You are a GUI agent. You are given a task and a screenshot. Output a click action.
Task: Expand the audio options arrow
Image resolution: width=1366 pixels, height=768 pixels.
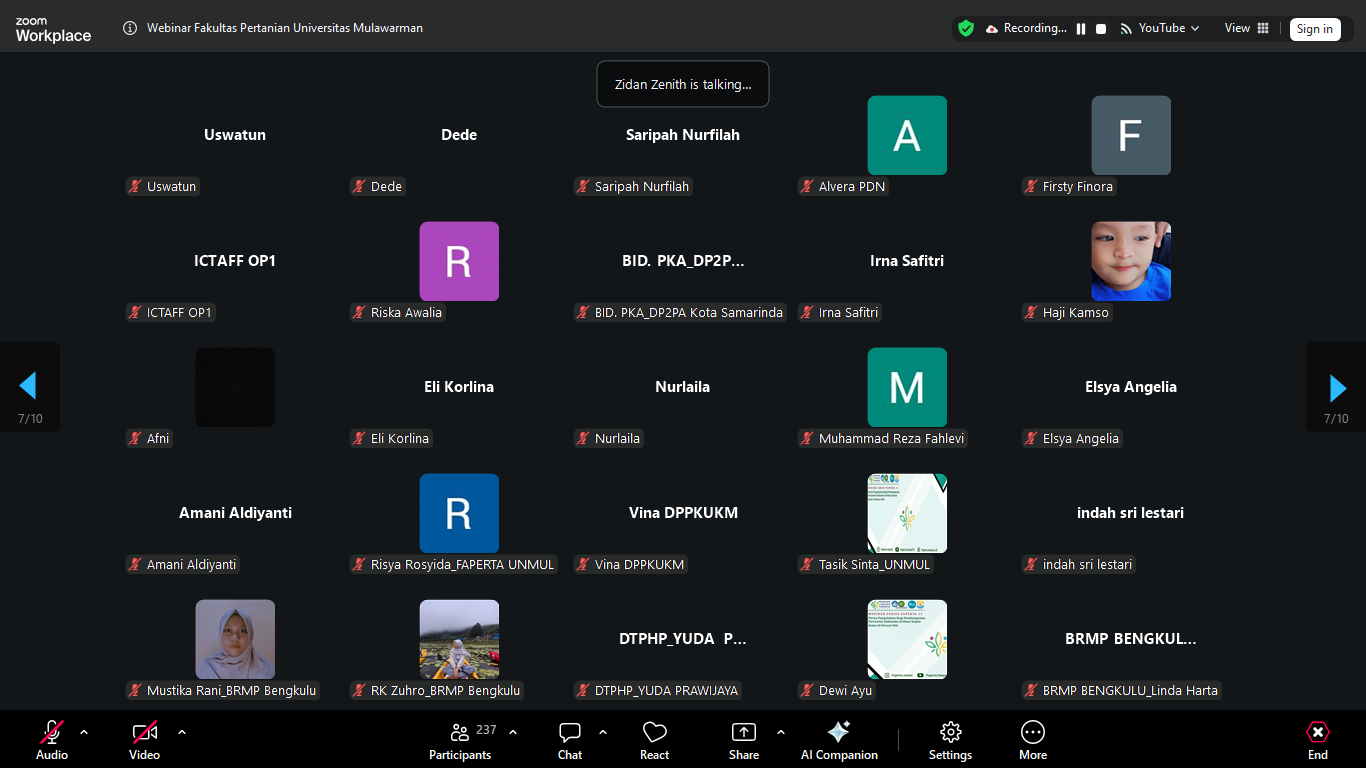point(84,732)
